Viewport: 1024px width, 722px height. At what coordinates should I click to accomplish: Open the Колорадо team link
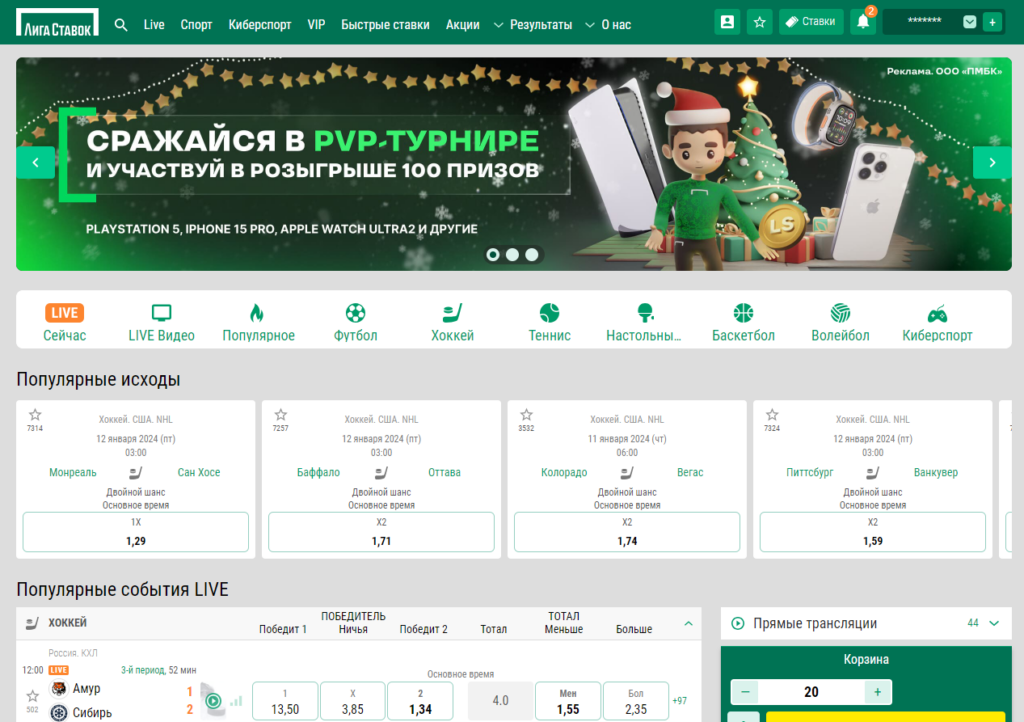click(x=564, y=472)
